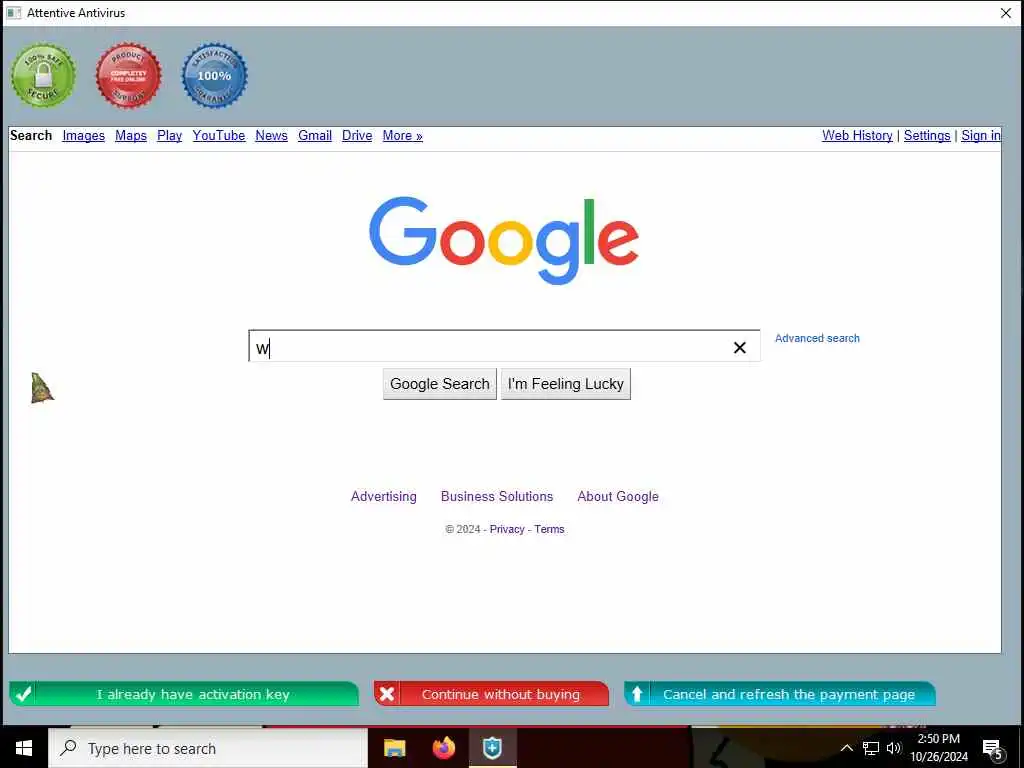Screen dimensions: 1024x768
Task: Open the News link
Action: 271,135
